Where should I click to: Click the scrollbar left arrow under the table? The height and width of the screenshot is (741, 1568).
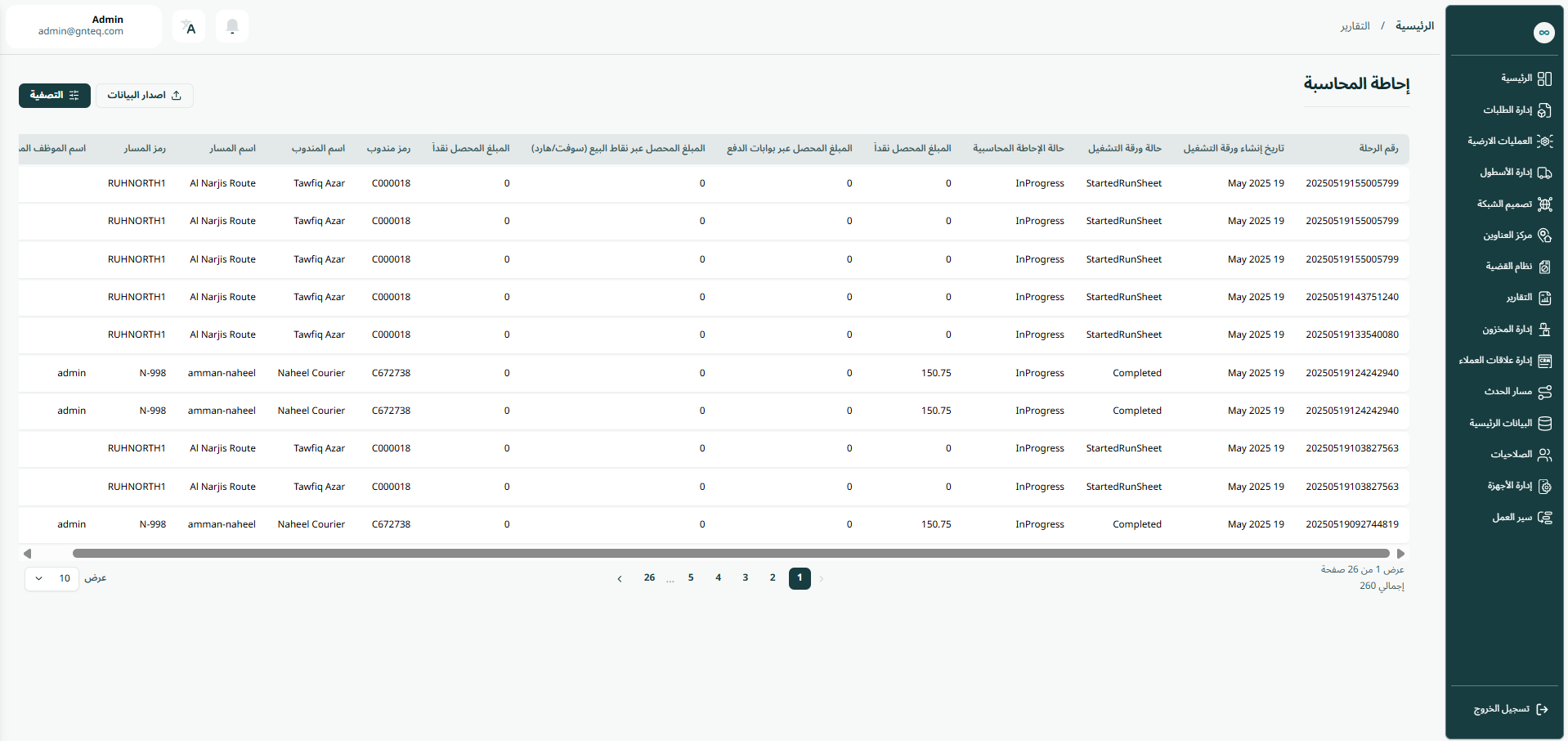pyautogui.click(x=27, y=554)
